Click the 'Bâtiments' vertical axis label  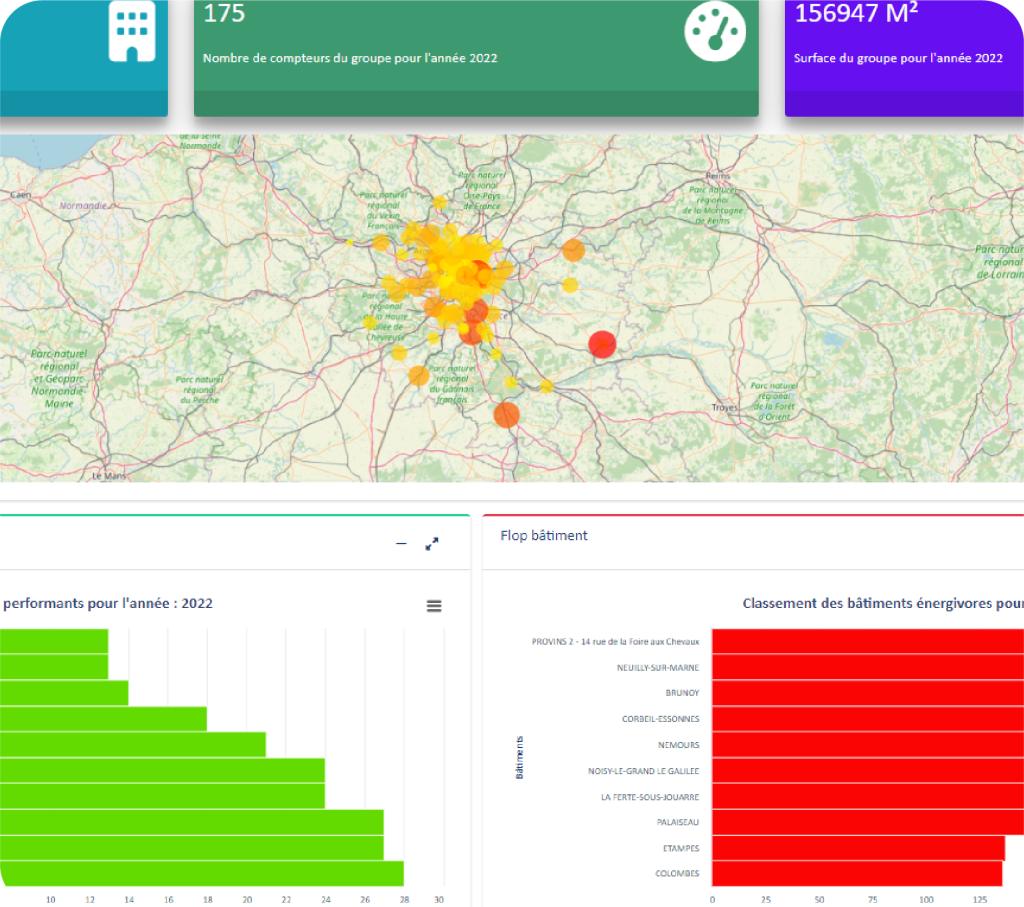(x=520, y=757)
